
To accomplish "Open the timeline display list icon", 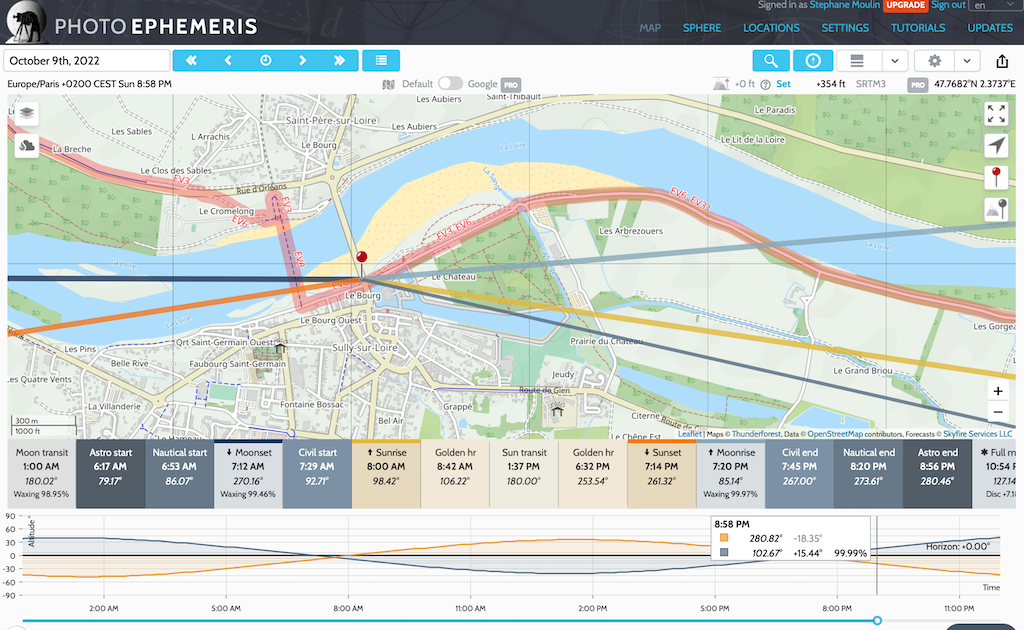I will (x=857, y=61).
